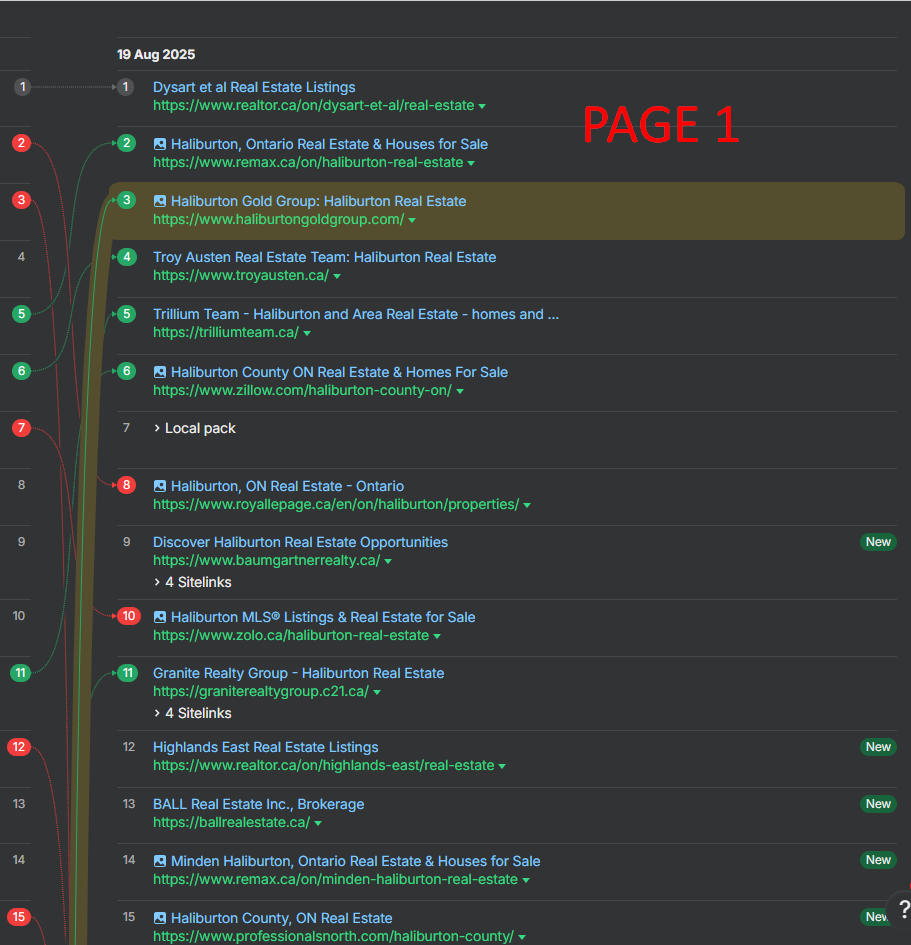Click green position 2 badge beside the remax.ca haliburton-real-estate result
Screen dimensions: 911x945
[x=126, y=143]
